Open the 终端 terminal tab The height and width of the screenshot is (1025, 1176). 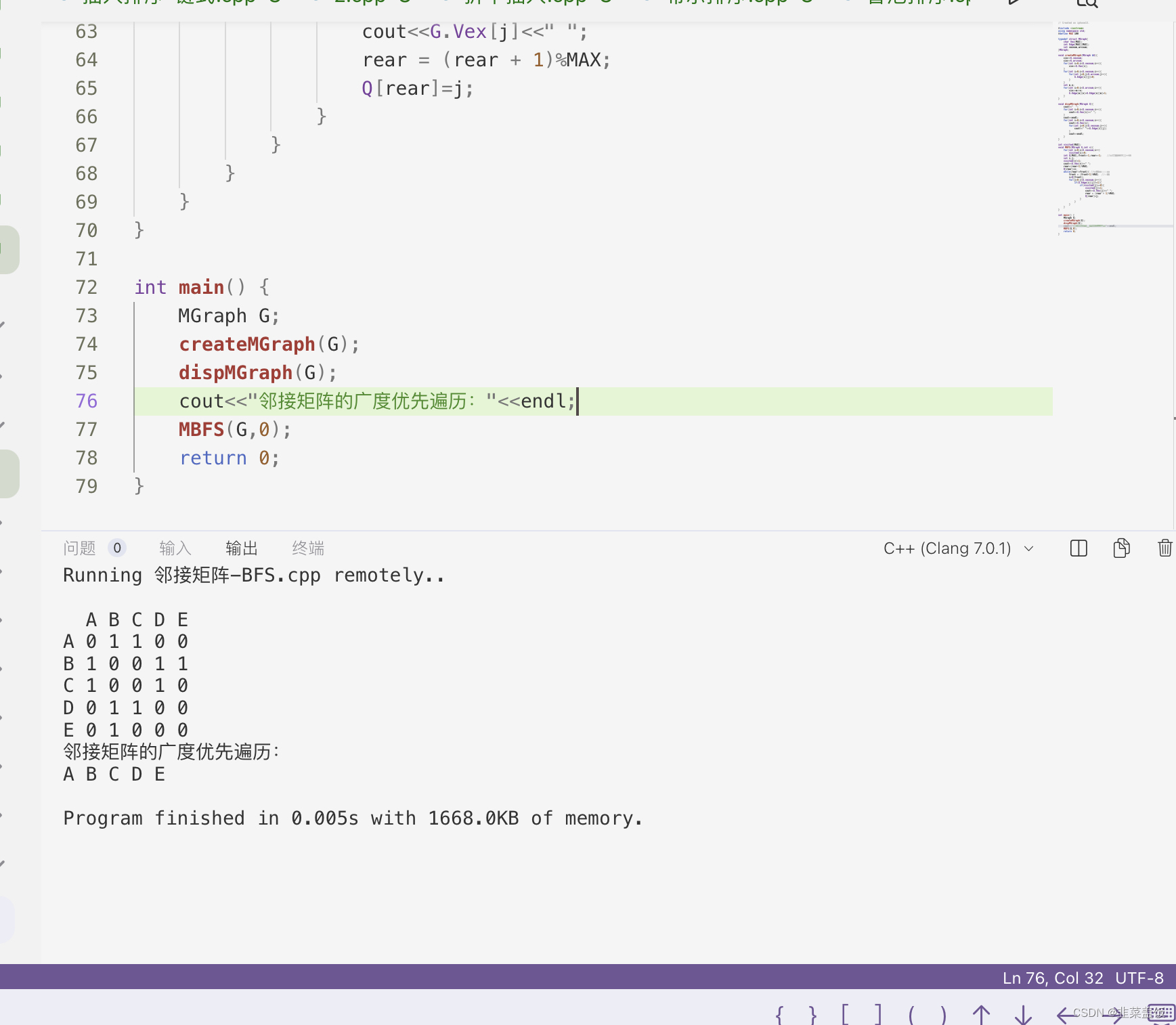(308, 548)
